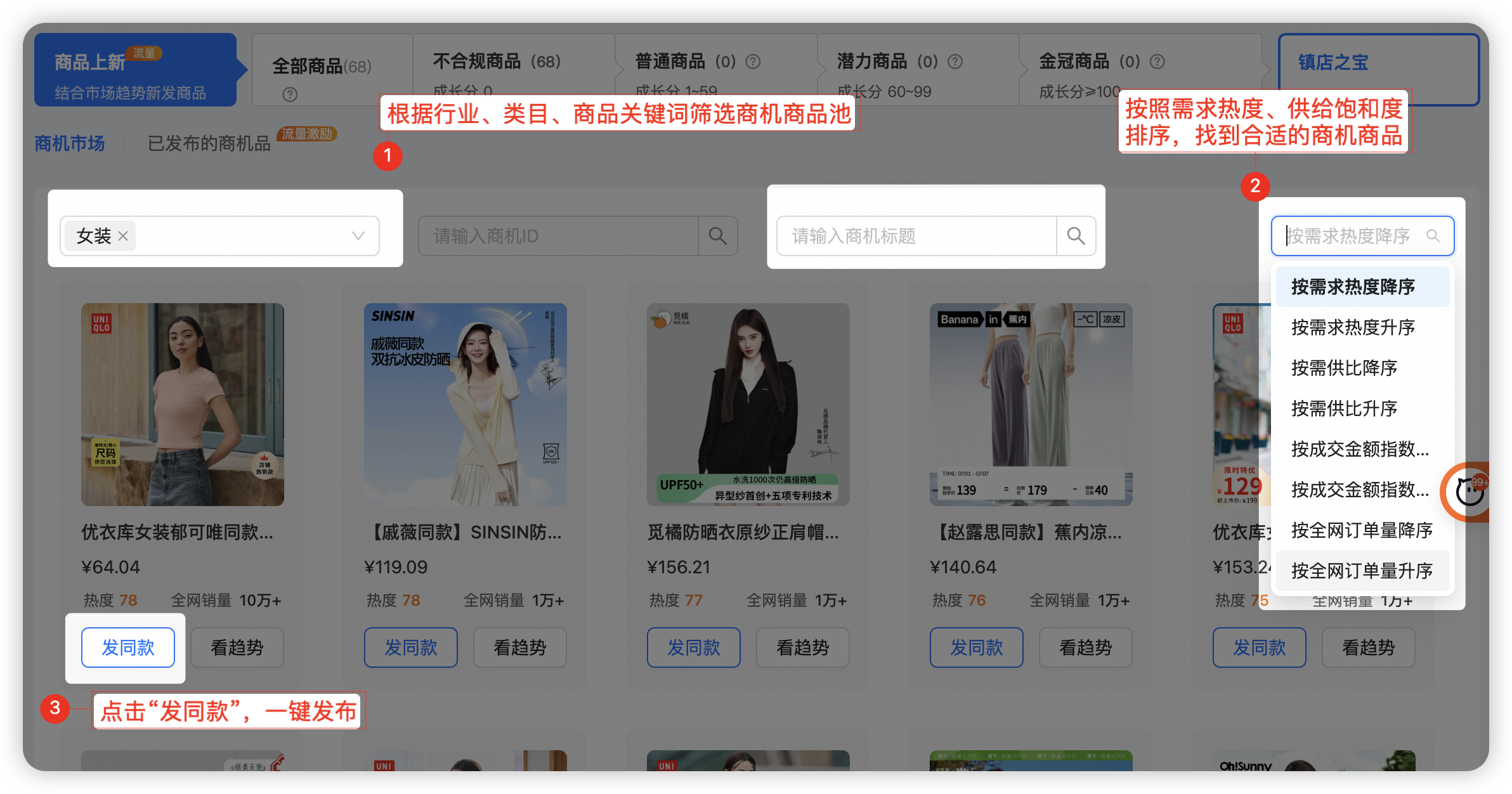Open 觅橘防晒衣 product thumbnail
Image resolution: width=1512 pixels, height=794 pixels.
coord(748,404)
